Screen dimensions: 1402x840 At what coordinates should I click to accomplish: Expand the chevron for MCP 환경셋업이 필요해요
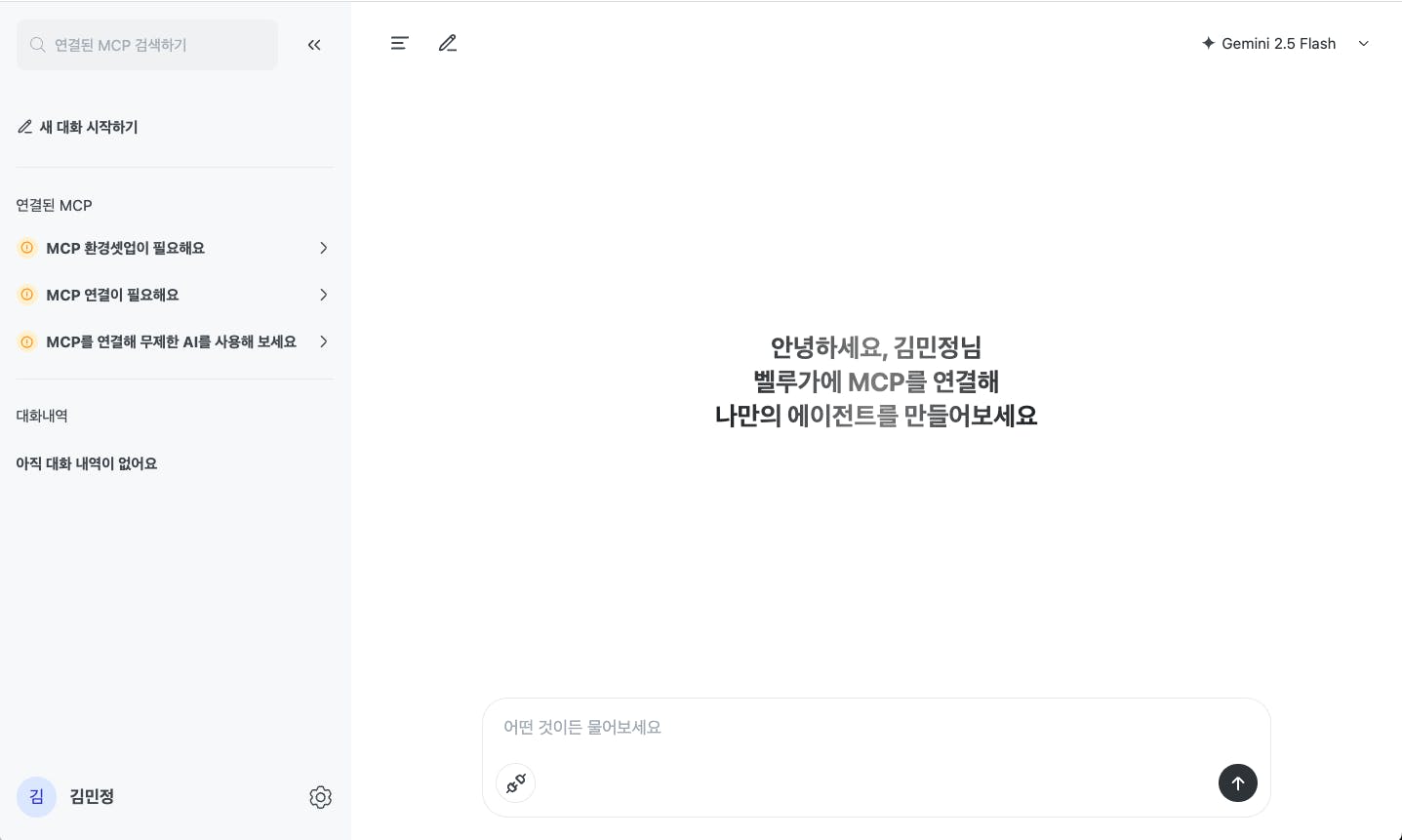click(323, 248)
